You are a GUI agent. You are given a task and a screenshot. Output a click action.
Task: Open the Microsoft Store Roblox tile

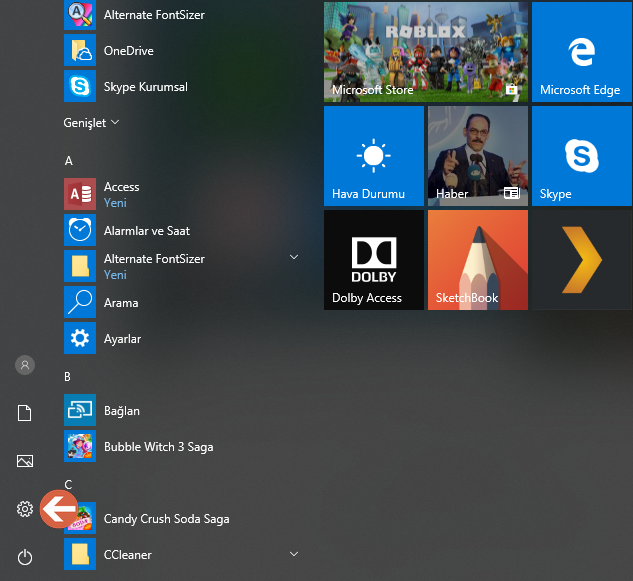coord(426,52)
